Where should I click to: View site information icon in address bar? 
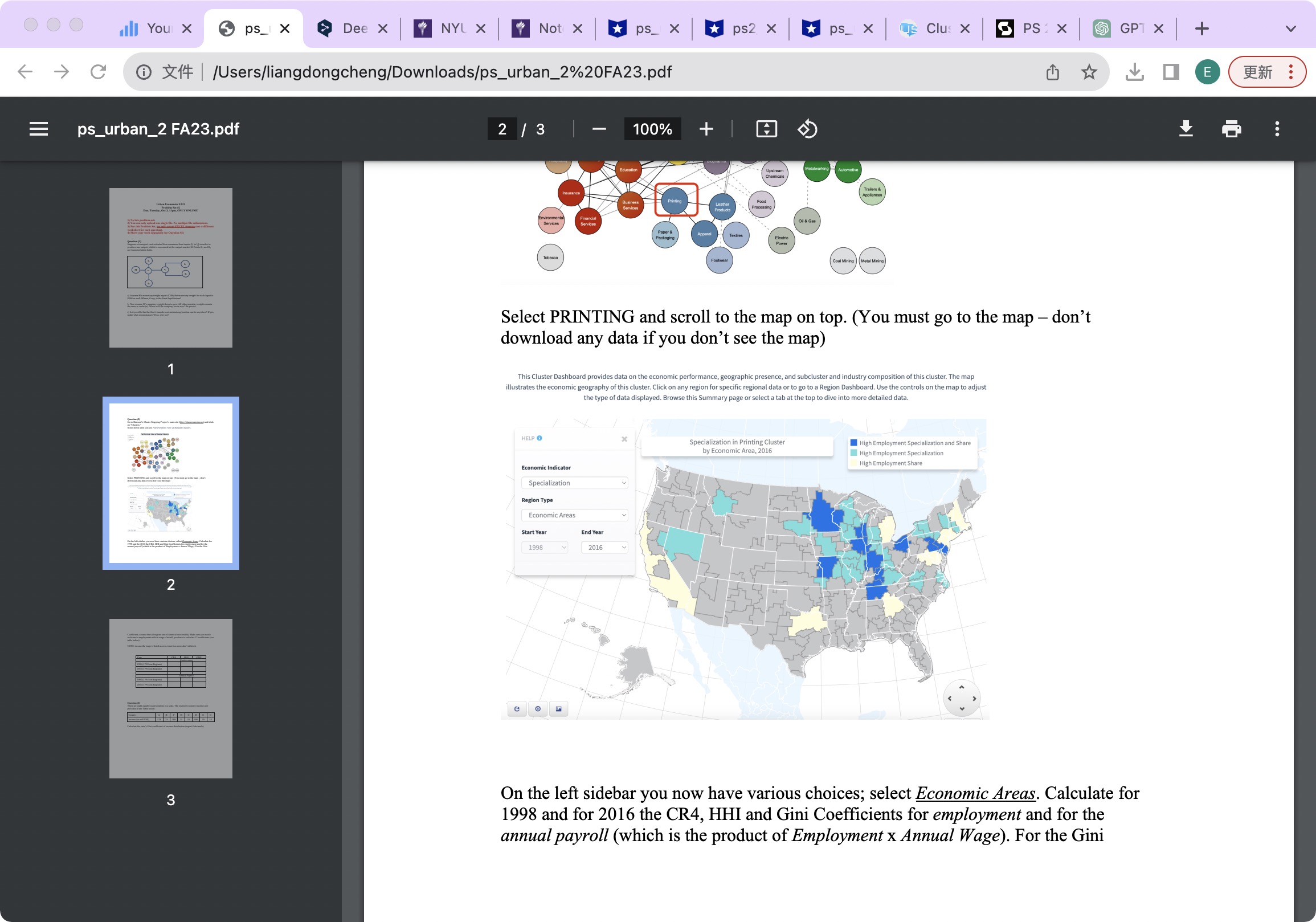(x=144, y=72)
